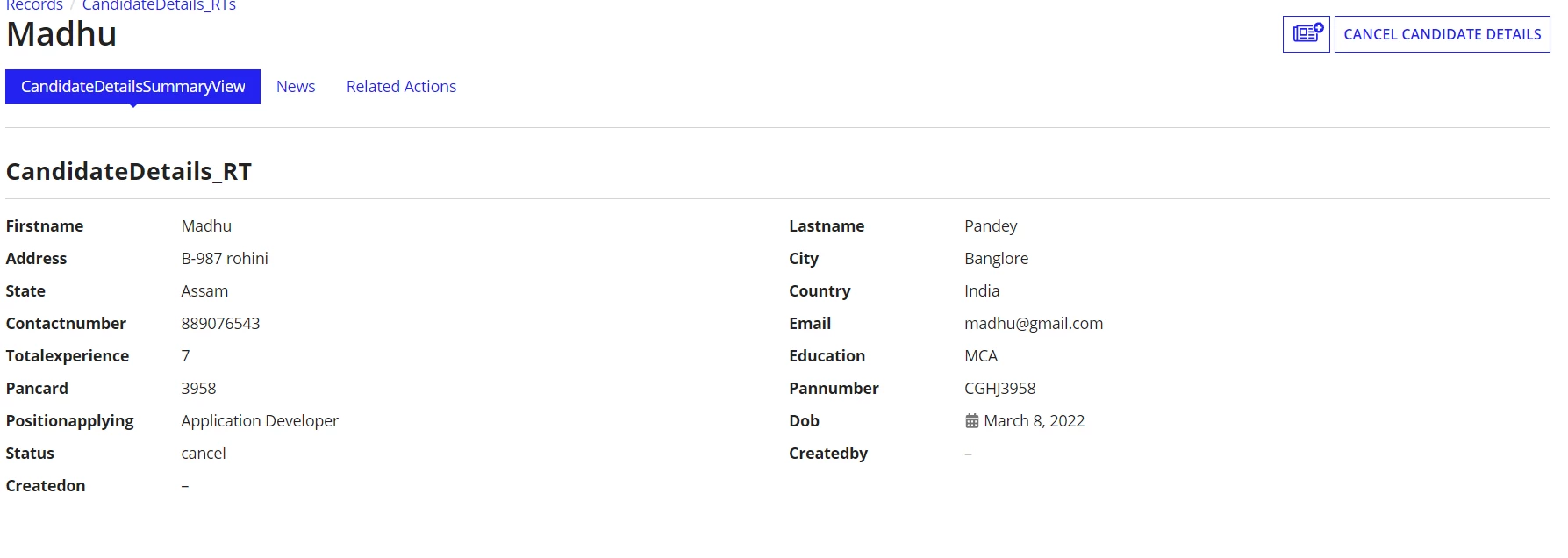Viewport: 1568px width, 558px height.
Task: Click the status value cancel
Action: pyautogui.click(x=204, y=453)
